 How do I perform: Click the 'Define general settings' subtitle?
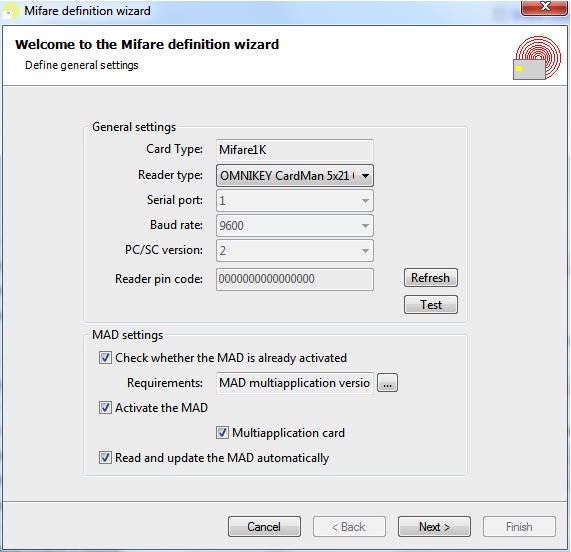click(82, 65)
